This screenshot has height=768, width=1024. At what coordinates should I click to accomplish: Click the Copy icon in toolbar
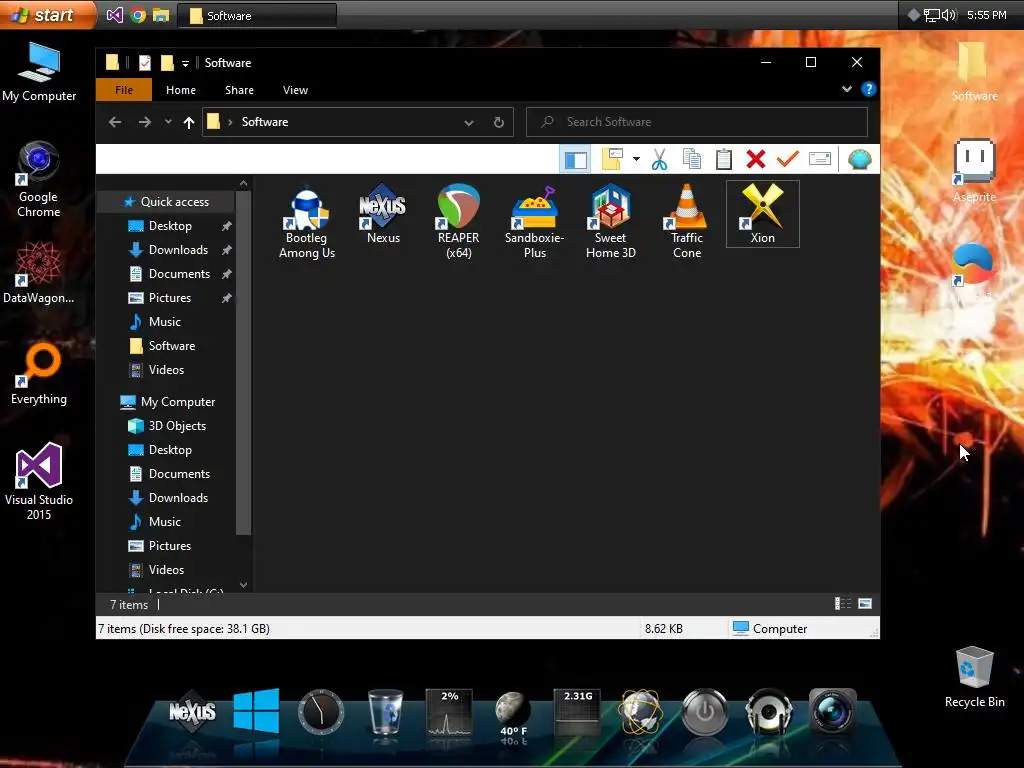pyautogui.click(x=692, y=159)
